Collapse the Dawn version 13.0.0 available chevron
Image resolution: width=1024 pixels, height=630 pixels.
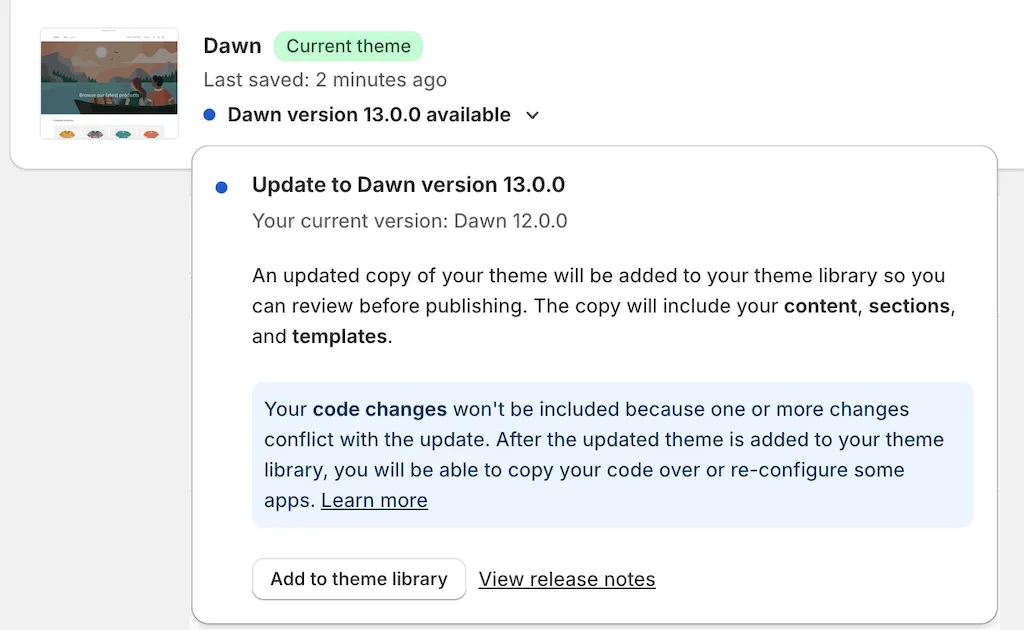(x=532, y=116)
